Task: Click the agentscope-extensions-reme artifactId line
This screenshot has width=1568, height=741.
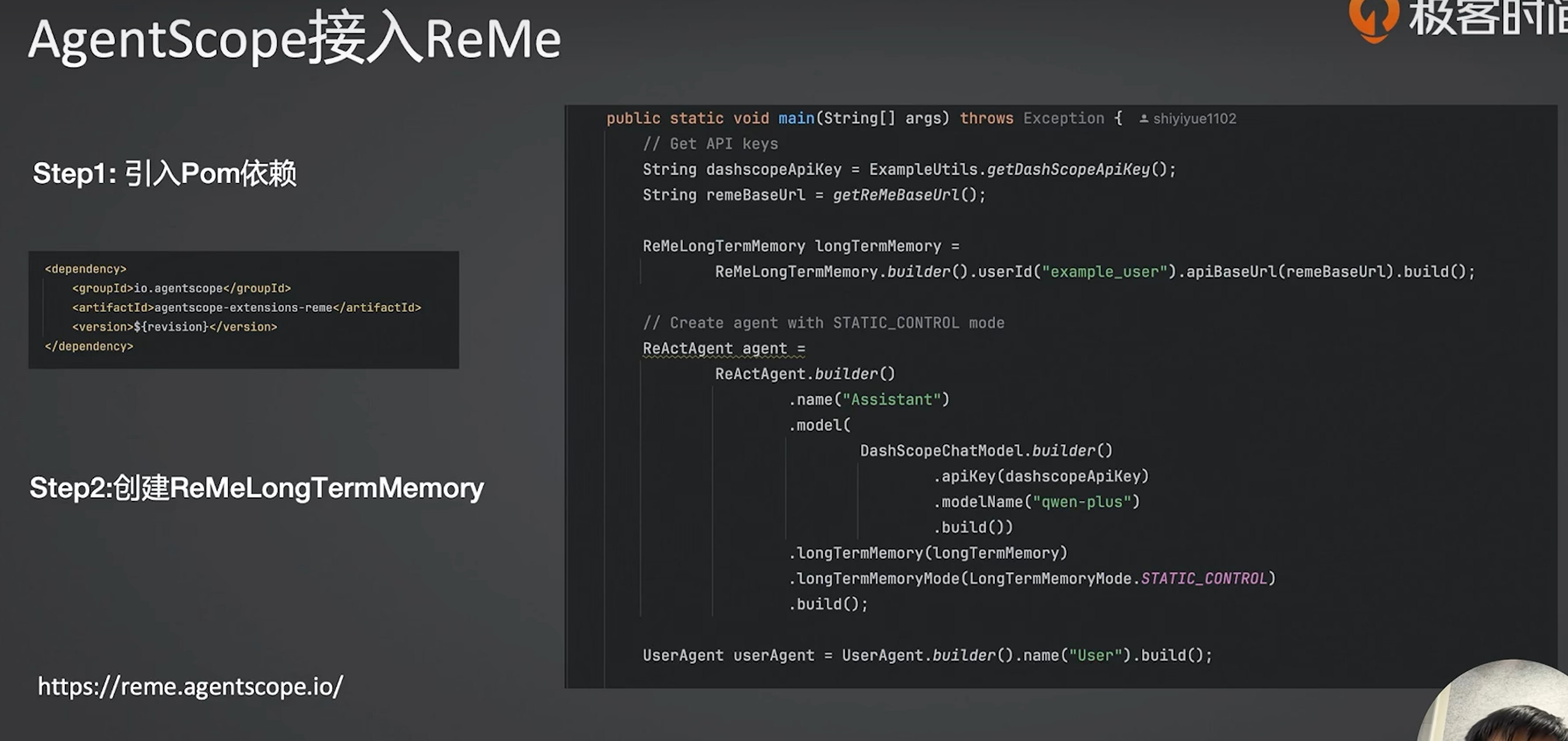Action: [247, 308]
